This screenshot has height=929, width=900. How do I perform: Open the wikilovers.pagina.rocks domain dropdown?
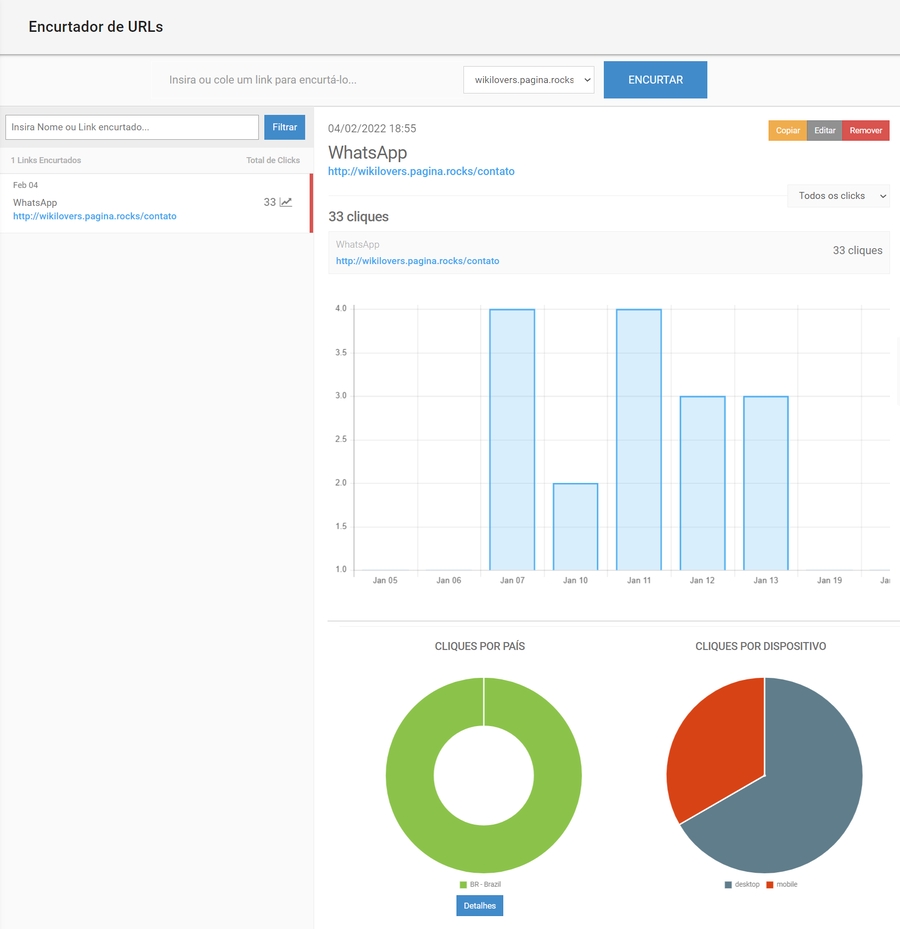pyautogui.click(x=528, y=80)
